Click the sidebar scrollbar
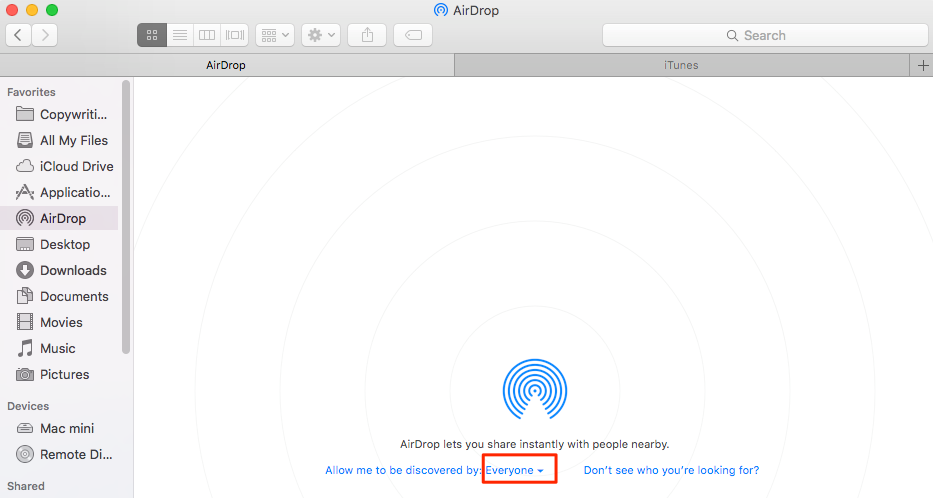This screenshot has height=498, width=933. tap(126, 217)
